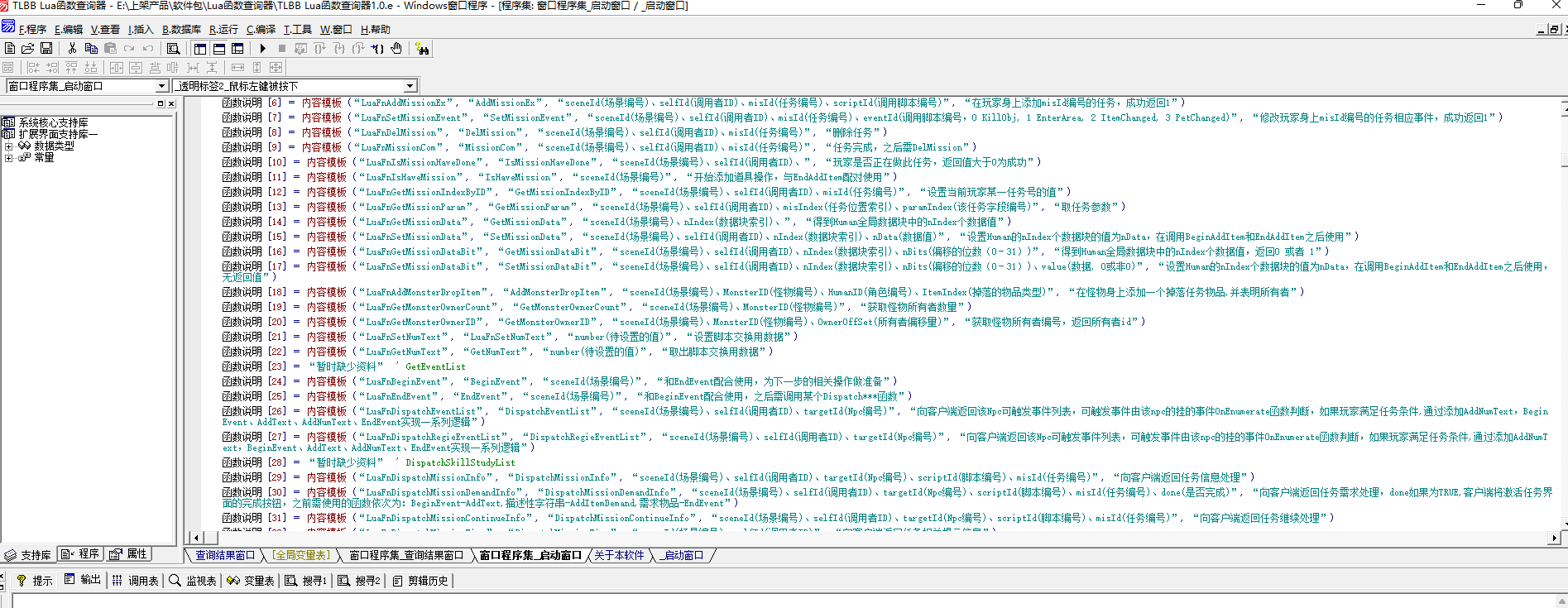
Task: Toggle the bottom status panel layout button
Action: pyautogui.click(x=219, y=49)
